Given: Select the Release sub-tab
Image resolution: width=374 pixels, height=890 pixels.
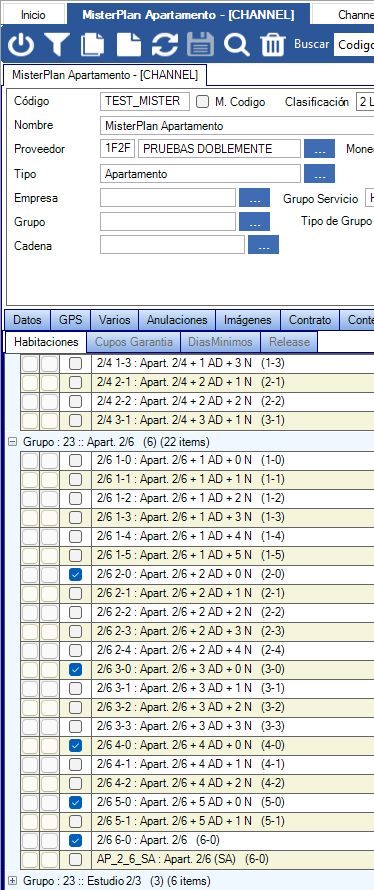Looking at the screenshot, I should click(x=289, y=342).
